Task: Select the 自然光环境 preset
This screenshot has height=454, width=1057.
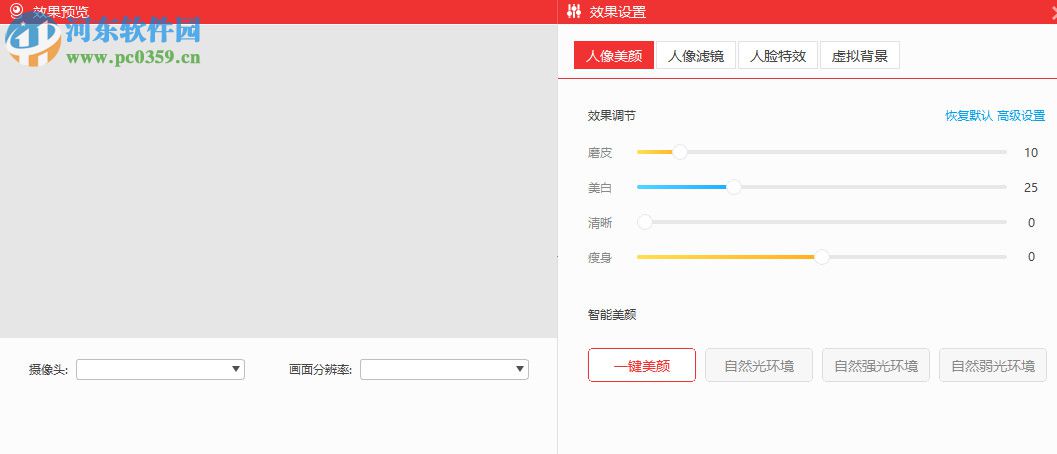Action: (759, 366)
